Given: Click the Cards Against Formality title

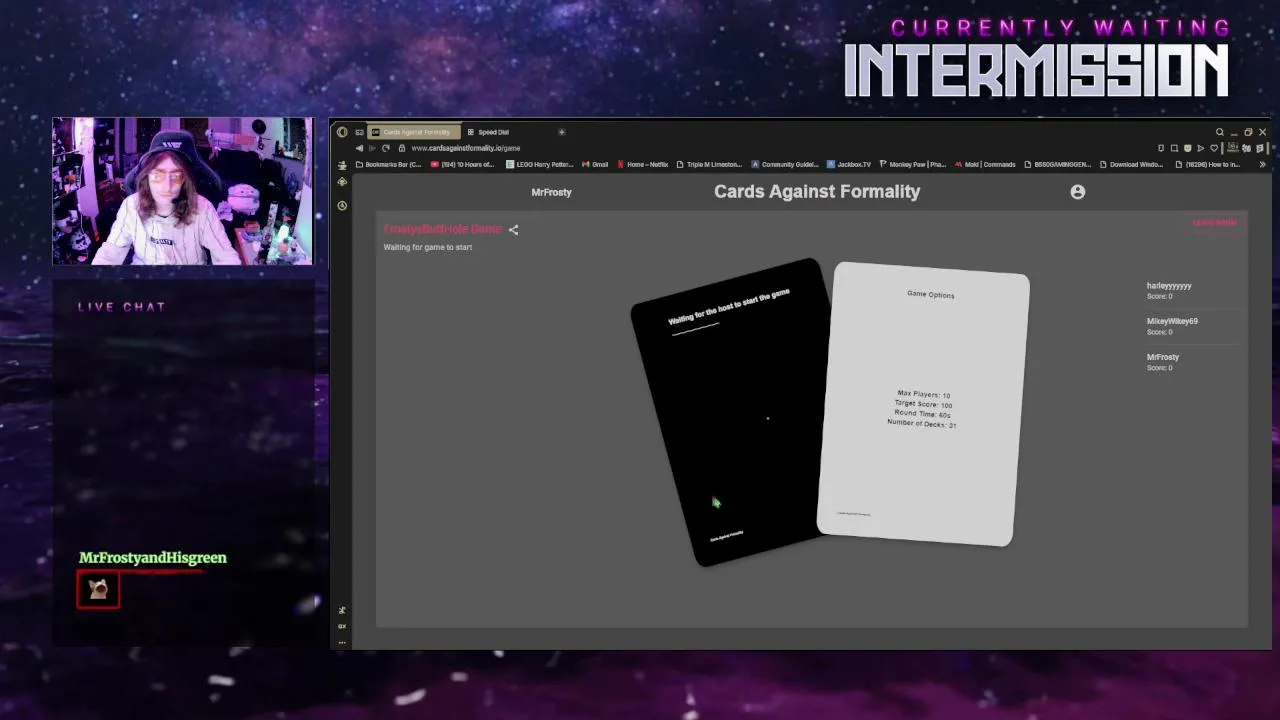Looking at the screenshot, I should (x=817, y=191).
